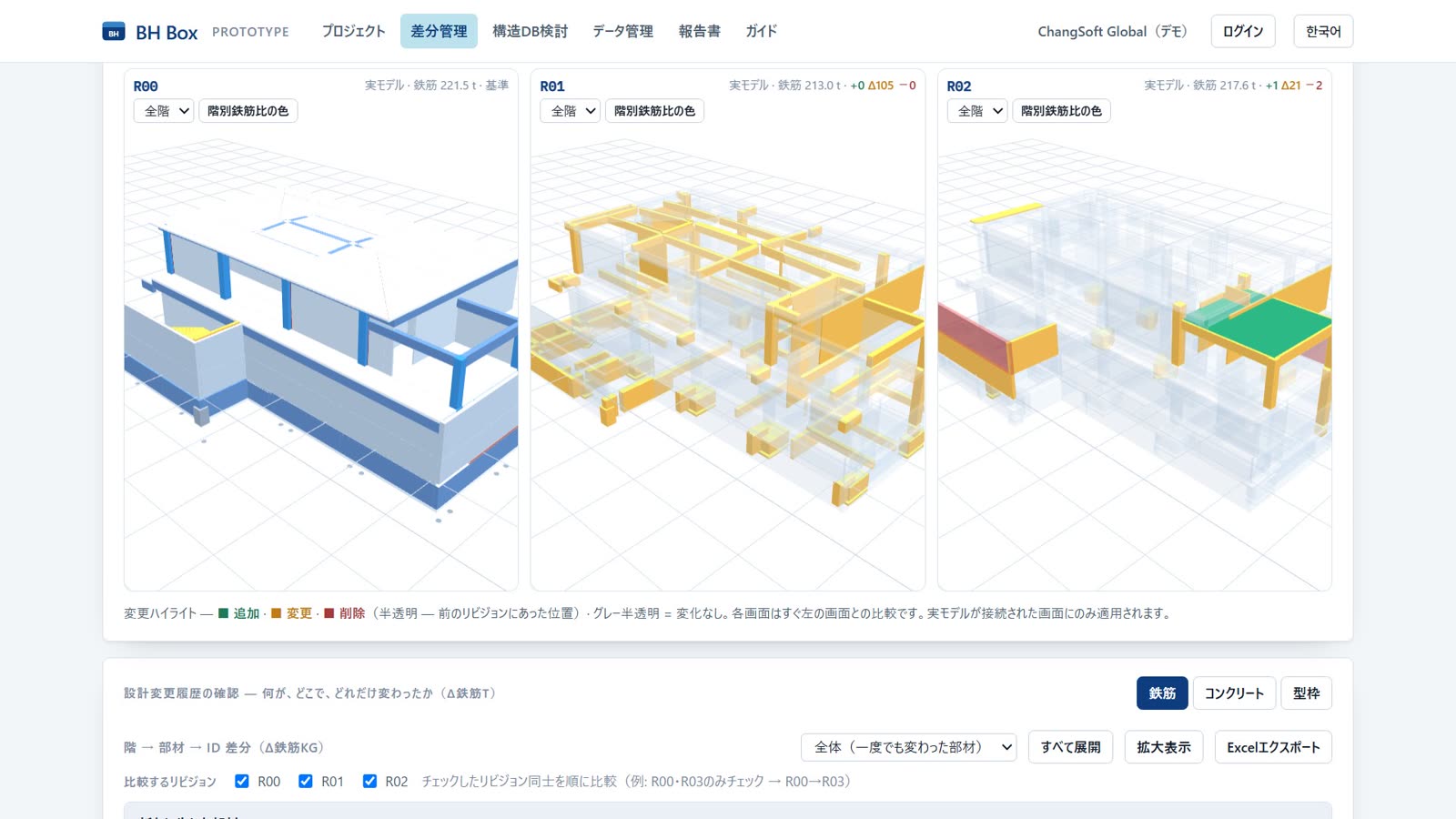Open the ガイド tab
Image resolution: width=1456 pixels, height=819 pixels.
pos(761,31)
